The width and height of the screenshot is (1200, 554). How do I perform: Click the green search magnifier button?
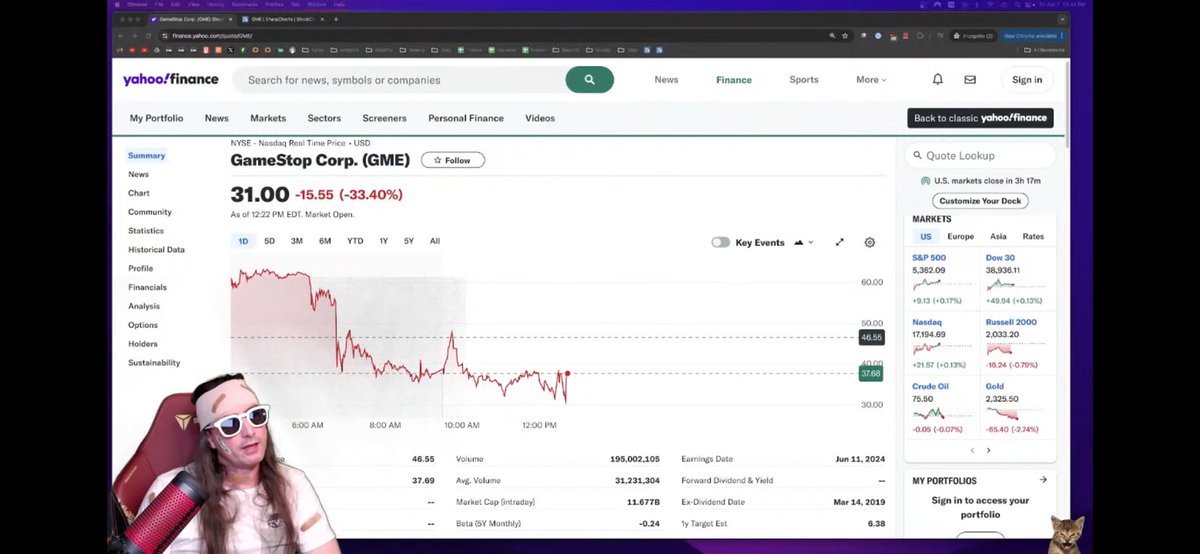pos(589,80)
